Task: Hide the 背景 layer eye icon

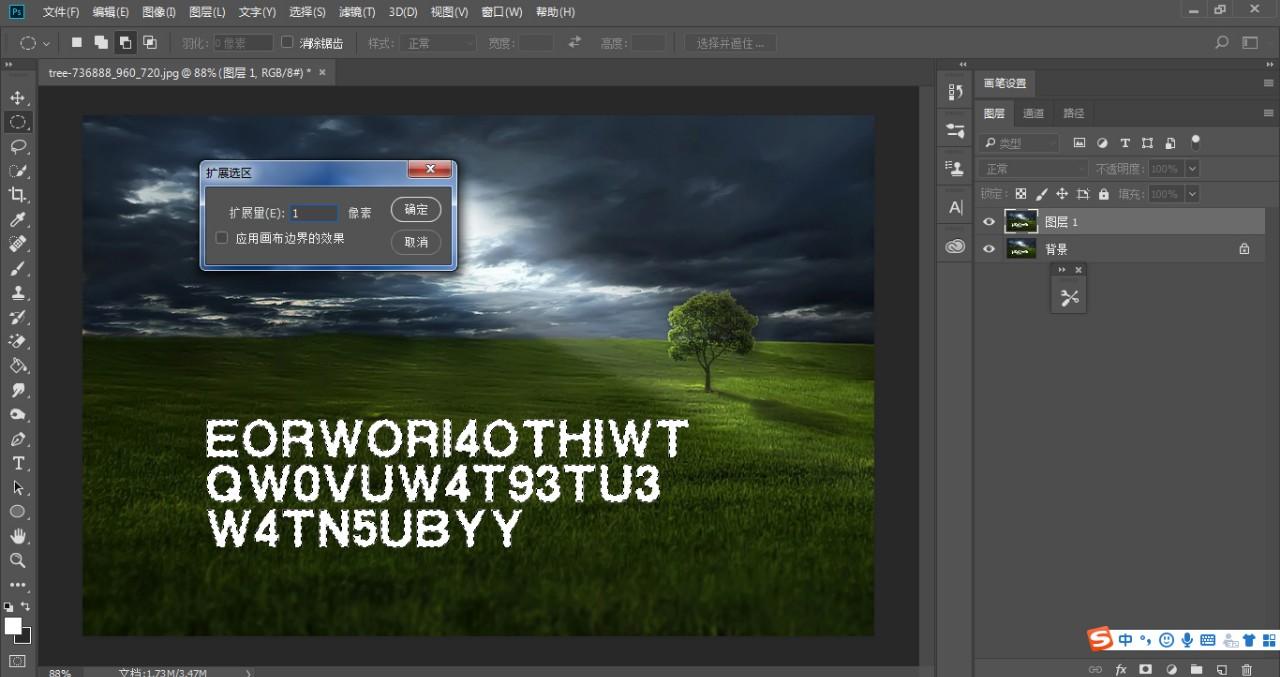Action: (989, 249)
